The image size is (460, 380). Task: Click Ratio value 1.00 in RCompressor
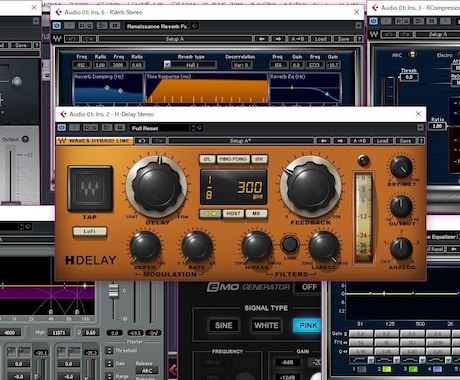(437, 126)
